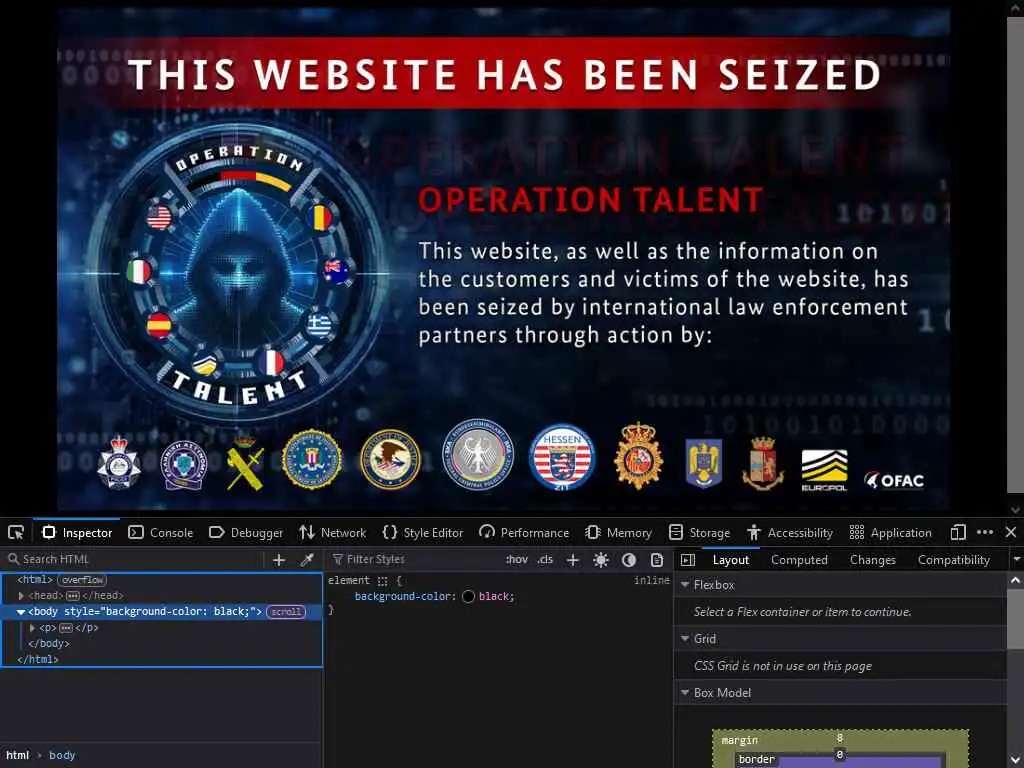The image size is (1024, 768).
Task: Edit the margin top value 8
Action: pyautogui.click(x=840, y=738)
